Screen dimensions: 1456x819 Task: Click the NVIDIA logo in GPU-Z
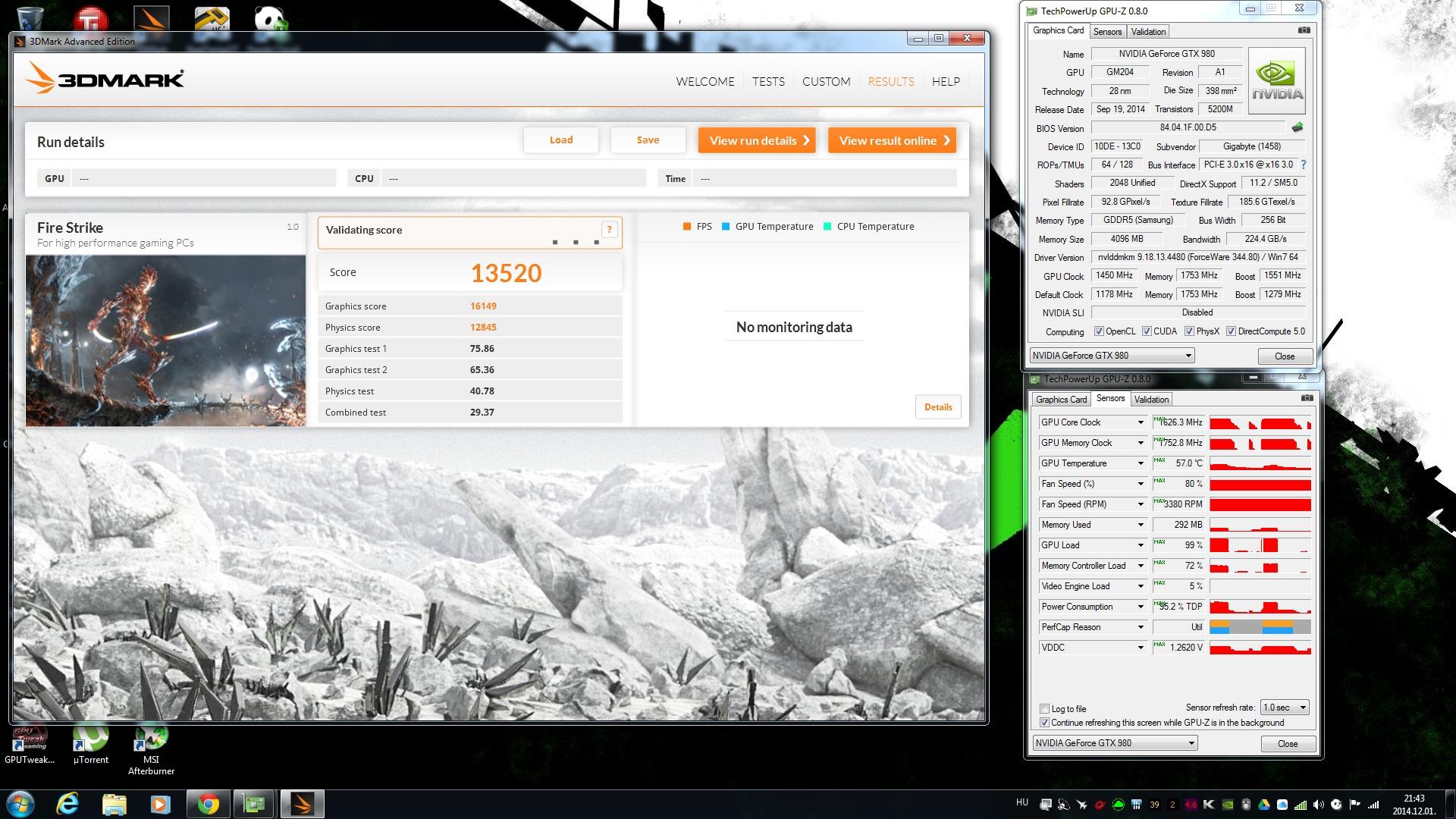1277,81
